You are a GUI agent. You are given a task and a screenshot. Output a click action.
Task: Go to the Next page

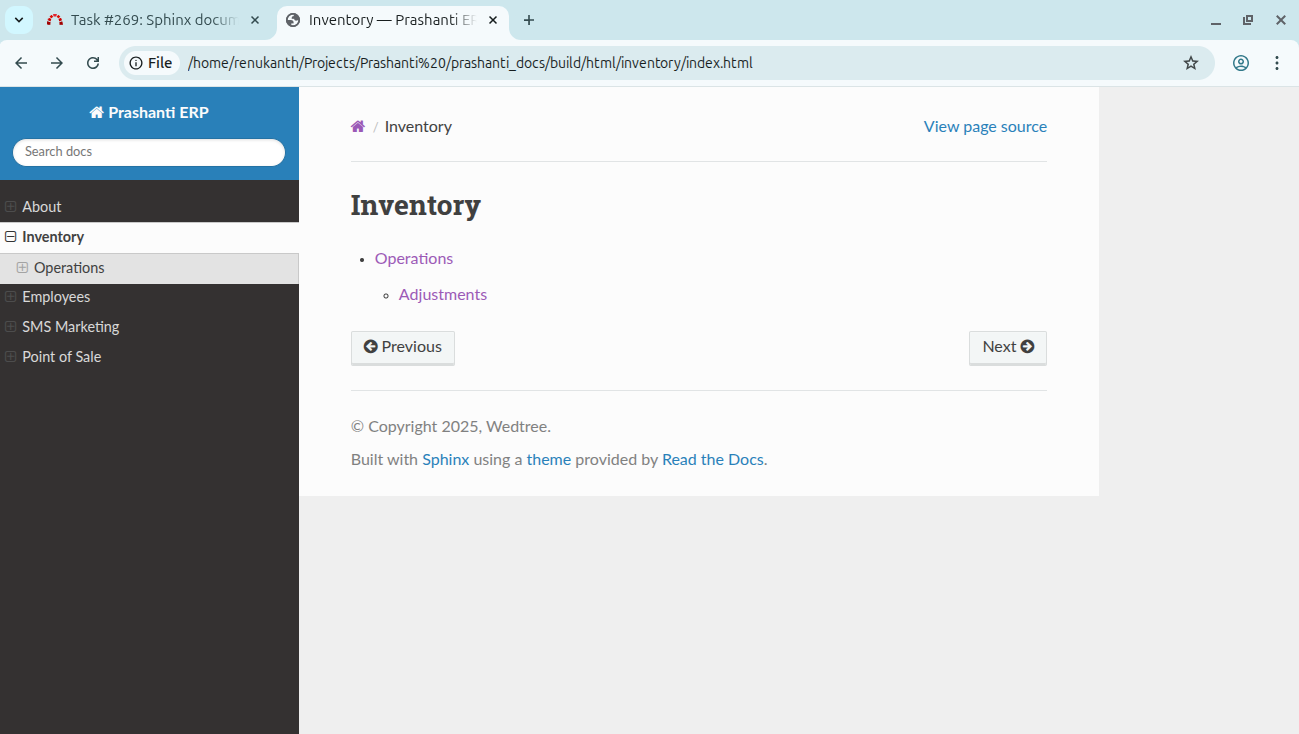[1007, 347]
